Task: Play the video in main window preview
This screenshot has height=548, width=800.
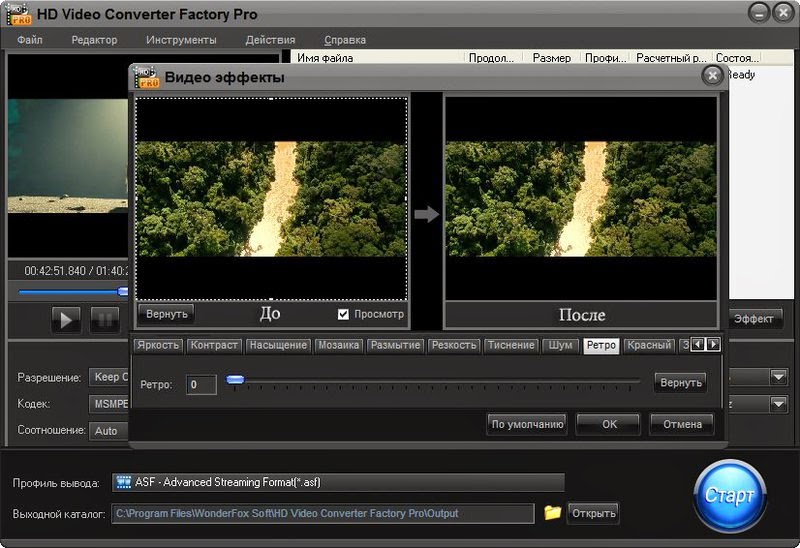Action: coord(66,320)
